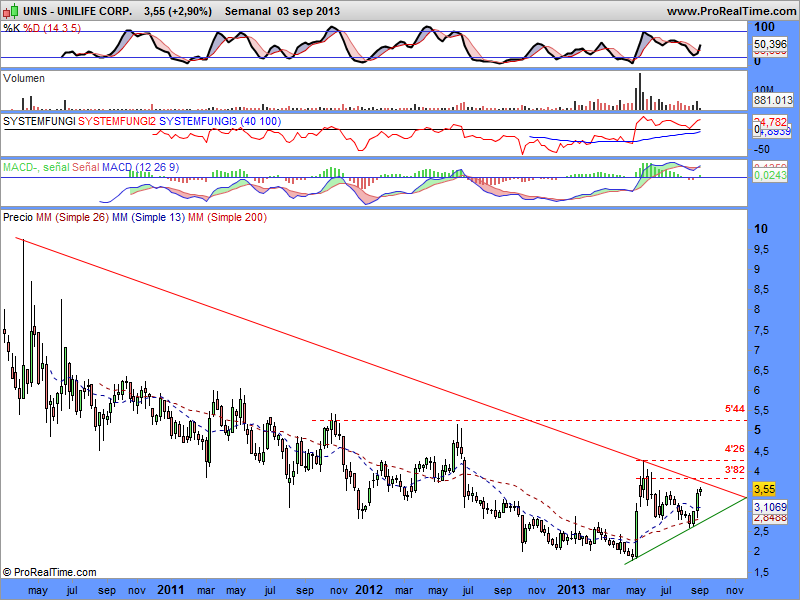Click the '100' stochastic scale label
The image size is (800, 600).
click(x=764, y=27)
